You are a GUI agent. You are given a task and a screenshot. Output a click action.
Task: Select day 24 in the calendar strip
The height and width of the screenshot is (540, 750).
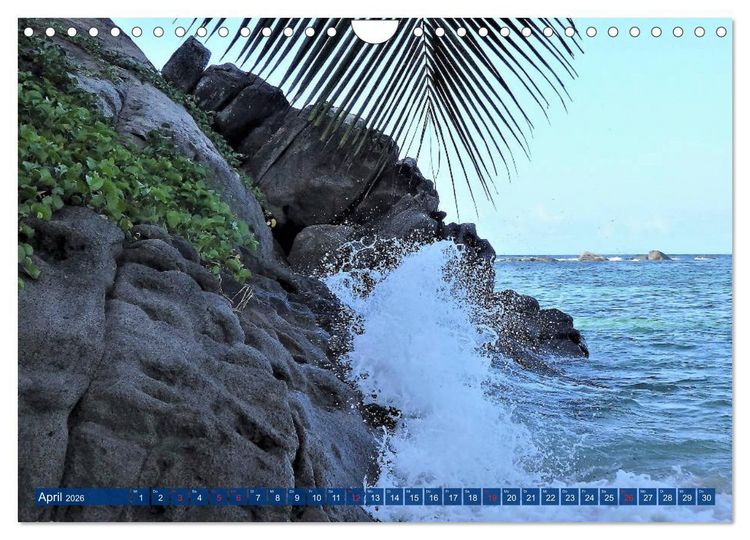pos(590,497)
